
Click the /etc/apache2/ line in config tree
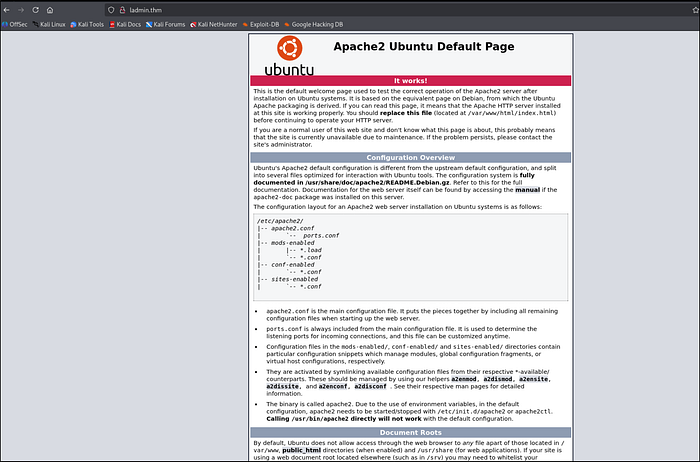click(280, 221)
